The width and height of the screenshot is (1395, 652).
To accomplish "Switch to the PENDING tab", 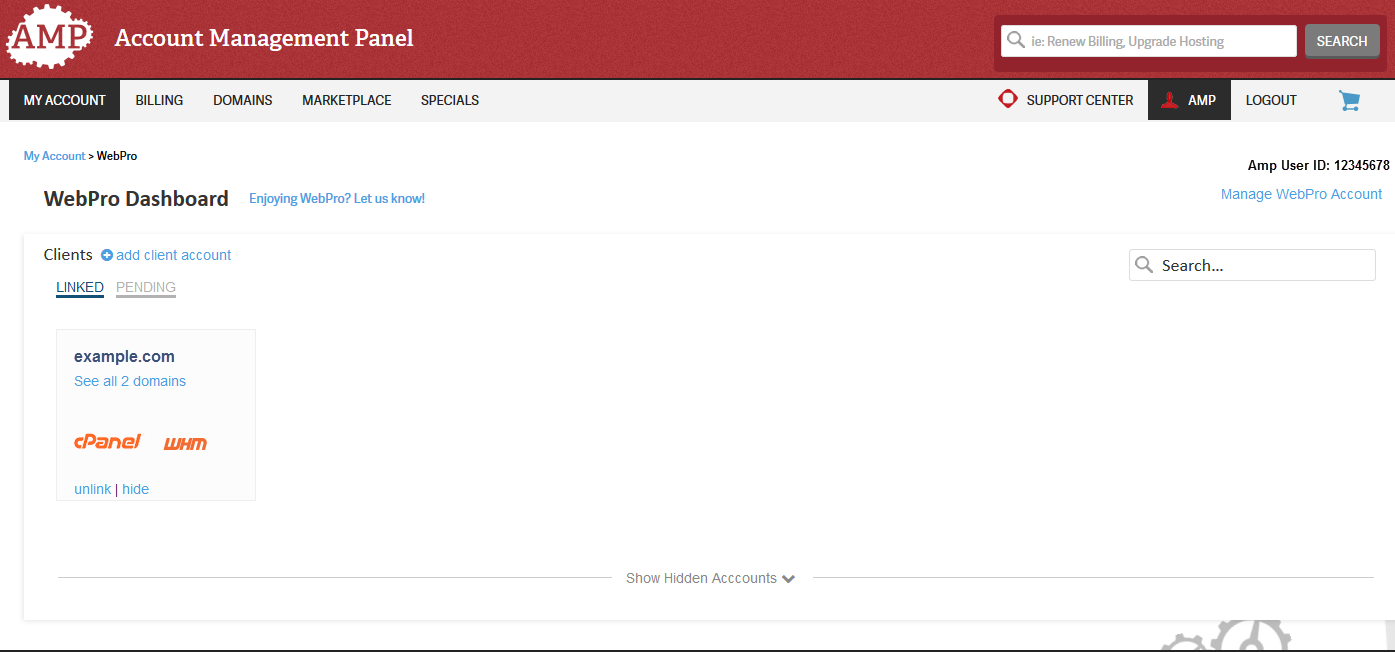I will [146, 288].
